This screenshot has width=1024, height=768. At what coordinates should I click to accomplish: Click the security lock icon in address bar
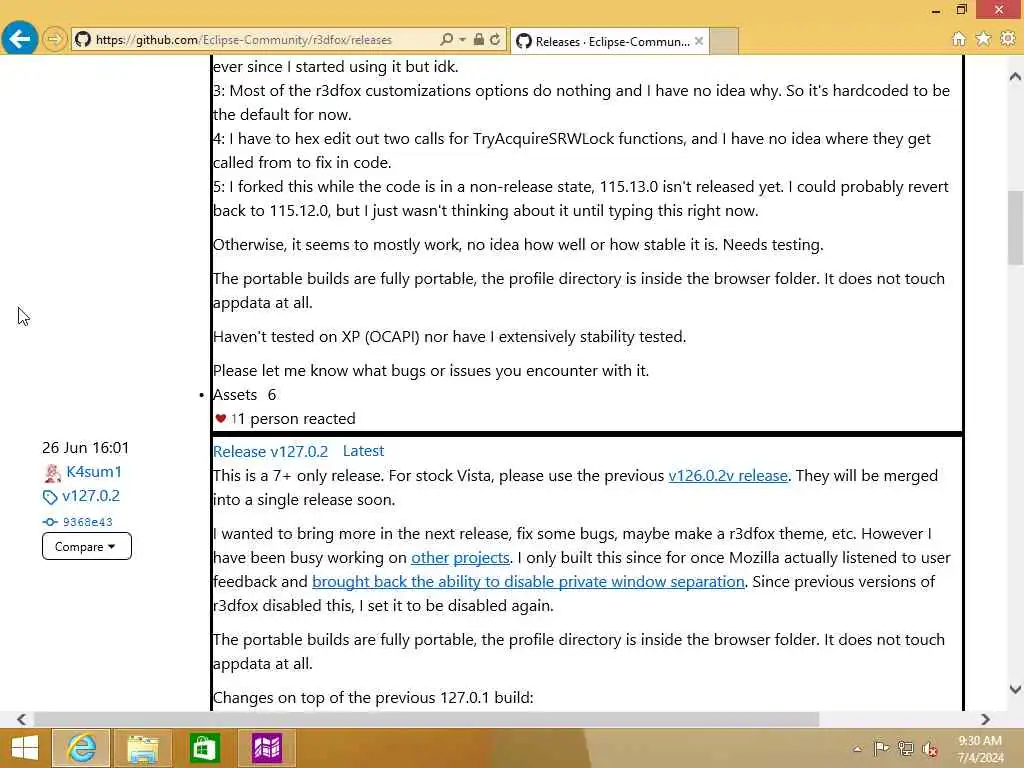click(x=479, y=39)
